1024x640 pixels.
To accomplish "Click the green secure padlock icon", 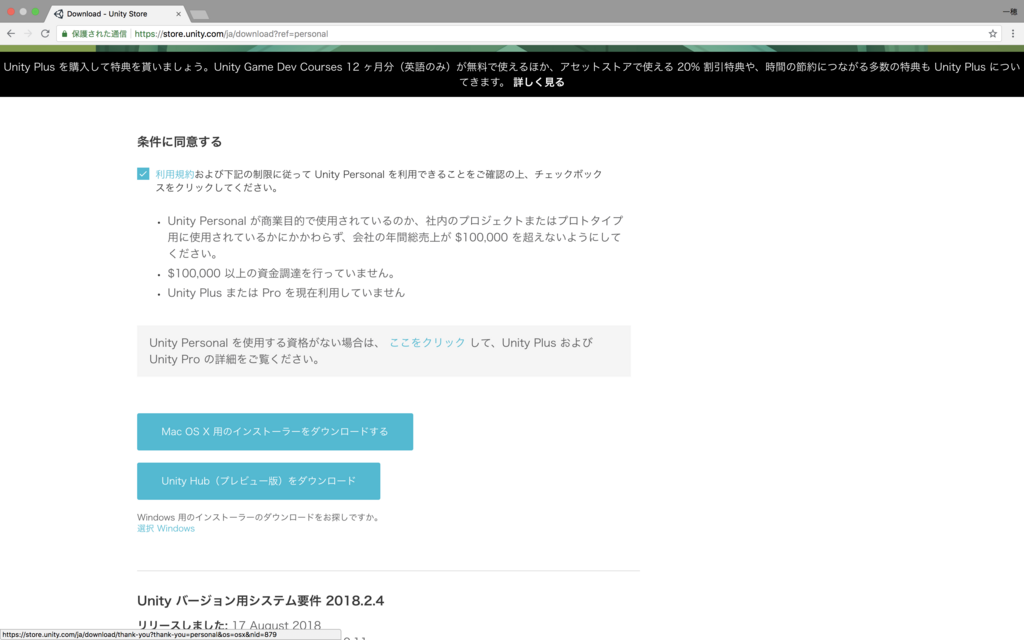I will point(64,34).
